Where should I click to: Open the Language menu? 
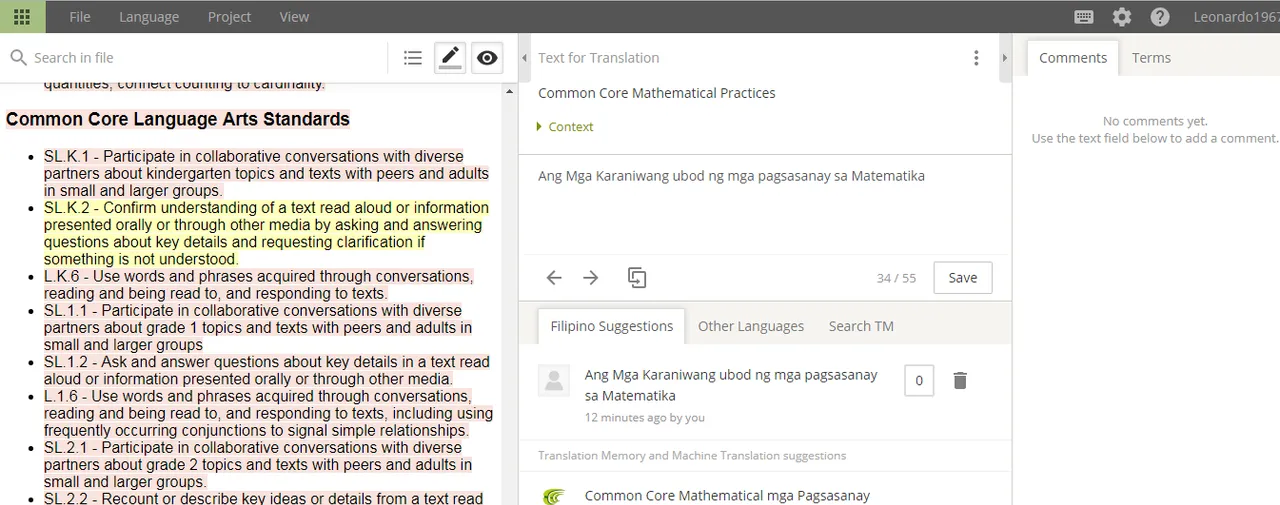[149, 17]
